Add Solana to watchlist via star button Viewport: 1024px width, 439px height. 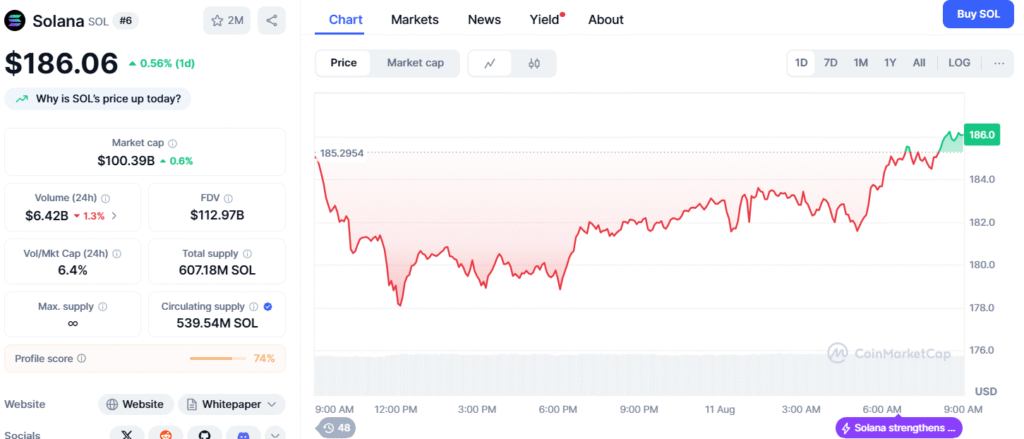tap(227, 20)
